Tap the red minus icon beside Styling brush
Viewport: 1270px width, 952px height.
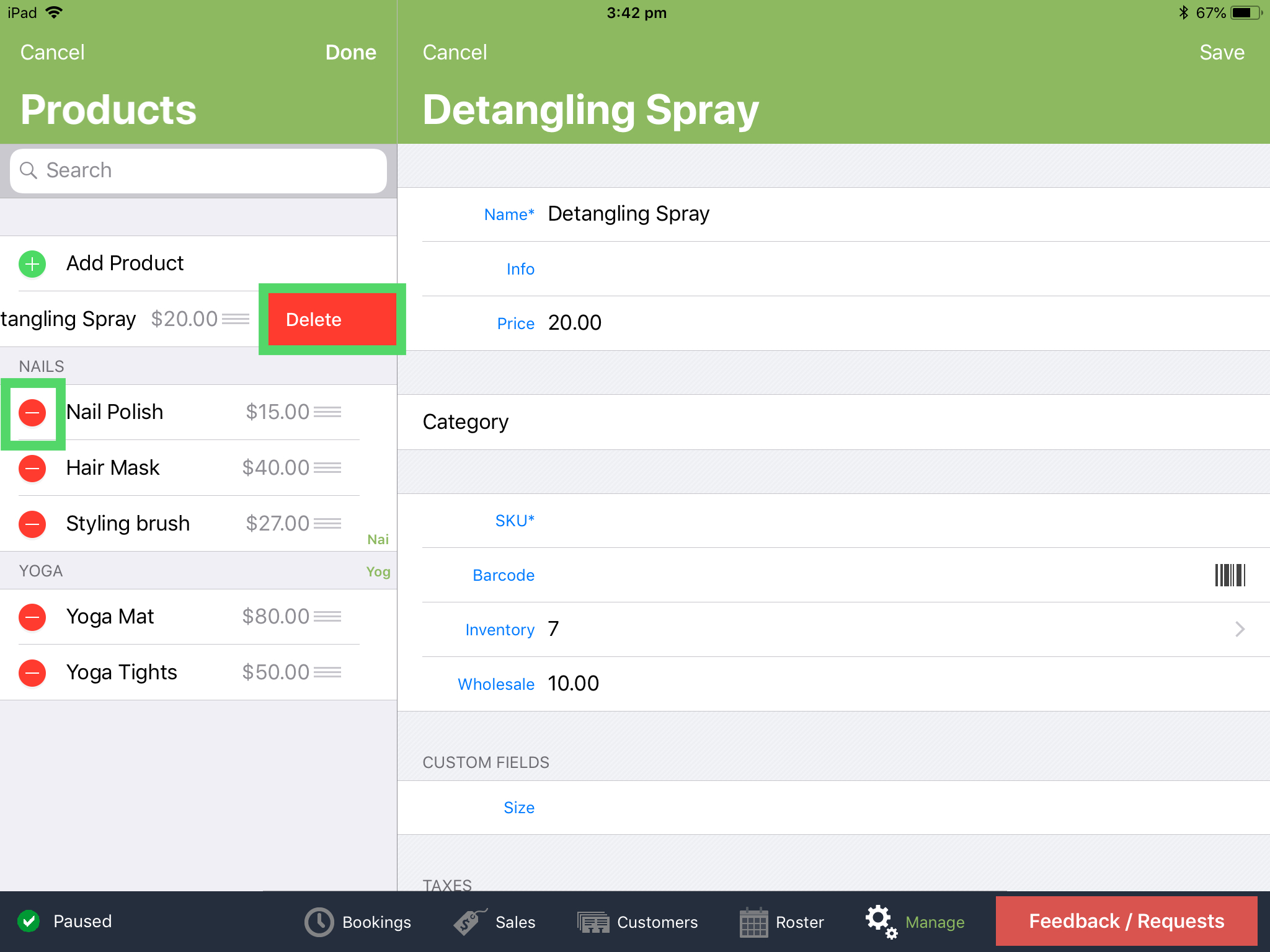[x=32, y=524]
